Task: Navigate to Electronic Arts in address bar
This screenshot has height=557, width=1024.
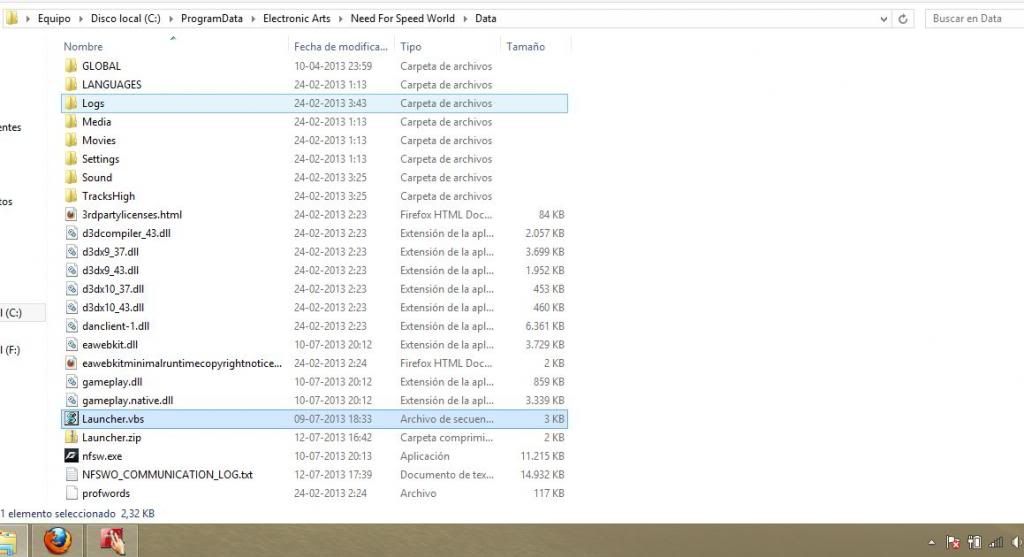Action: (x=296, y=19)
